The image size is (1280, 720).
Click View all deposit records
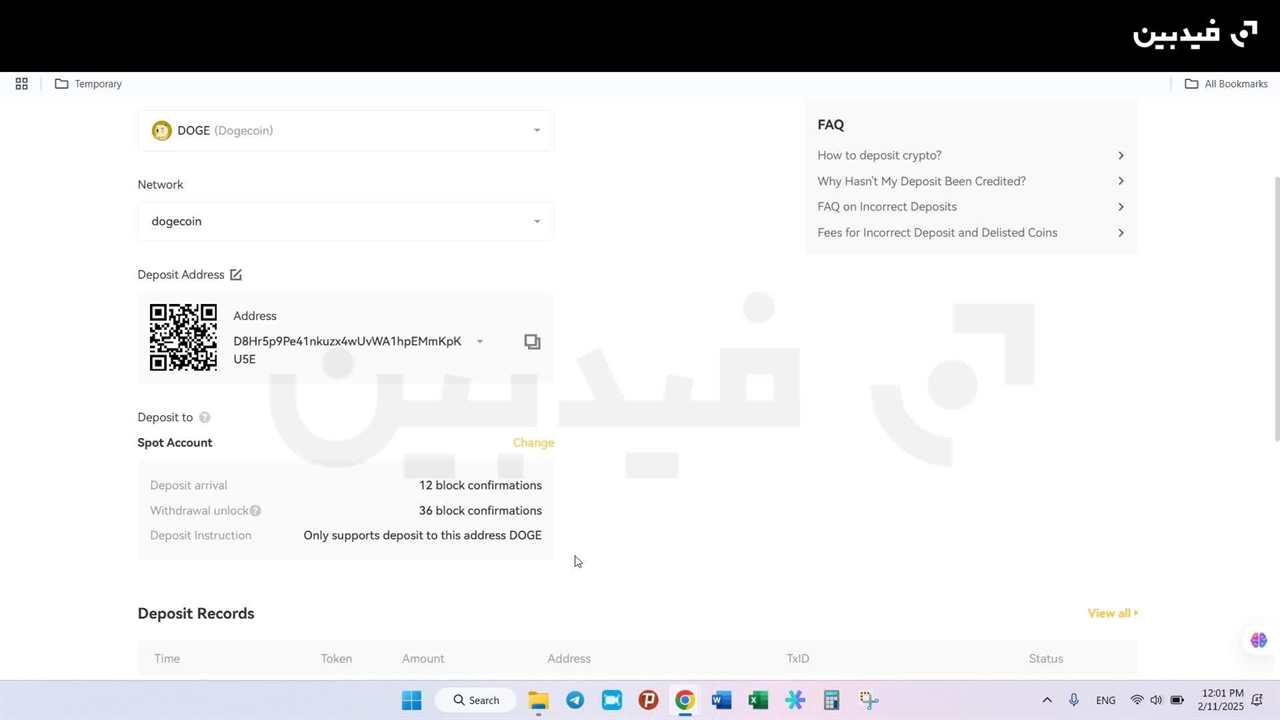(1112, 613)
